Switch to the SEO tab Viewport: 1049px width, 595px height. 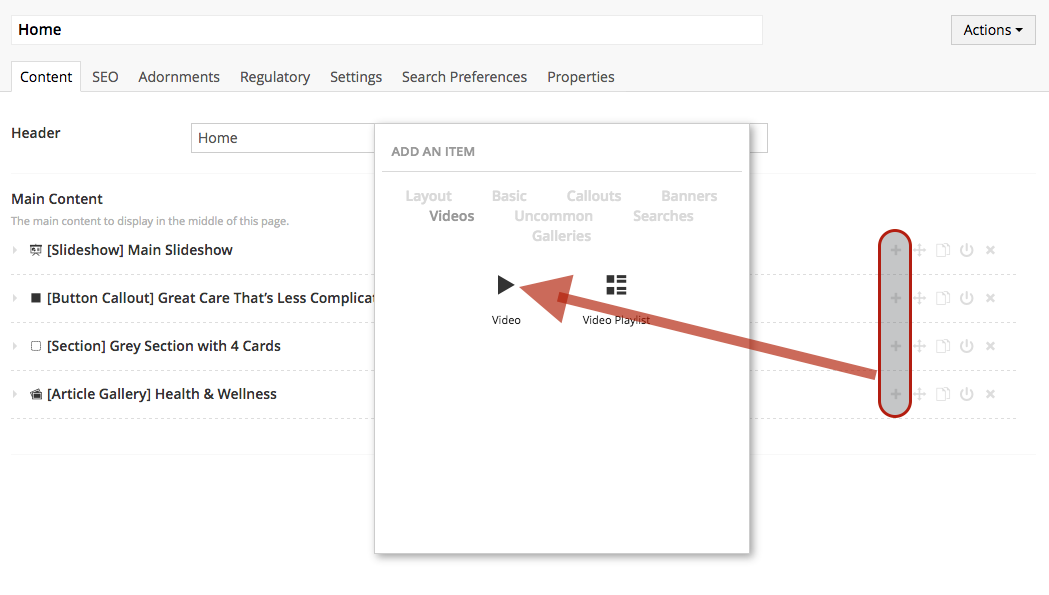104,76
